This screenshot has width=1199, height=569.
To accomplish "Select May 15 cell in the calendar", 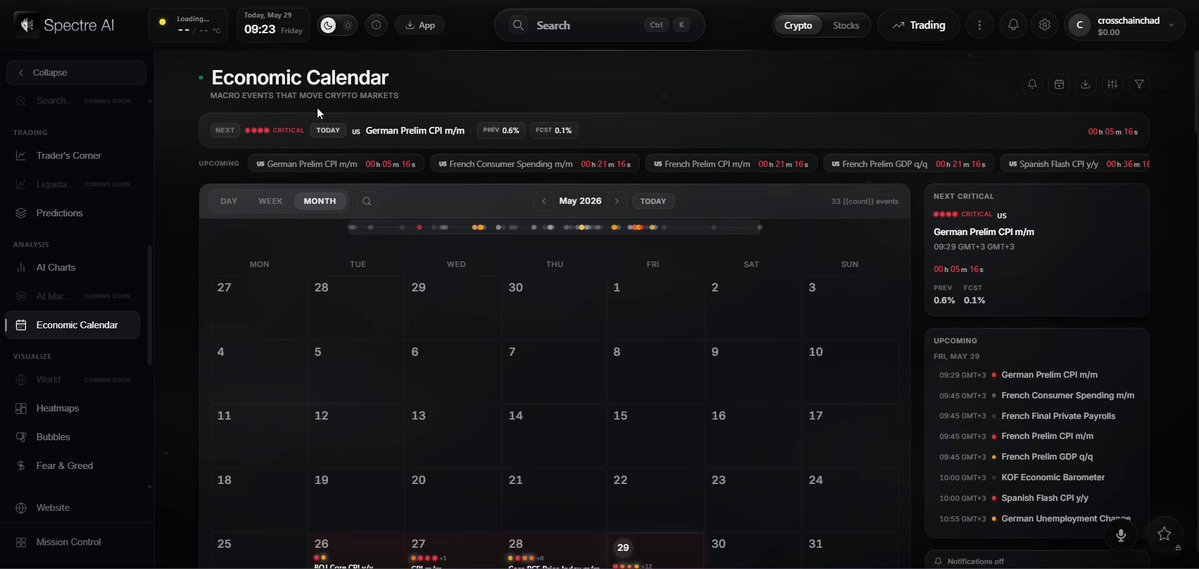I will 655,437.
